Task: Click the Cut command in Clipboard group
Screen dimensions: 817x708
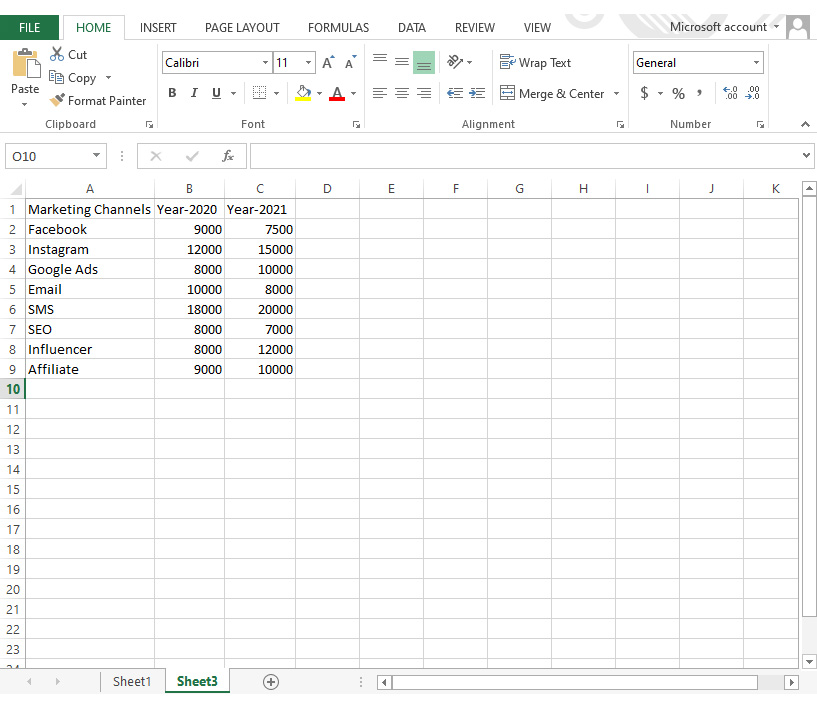Action: pos(68,54)
